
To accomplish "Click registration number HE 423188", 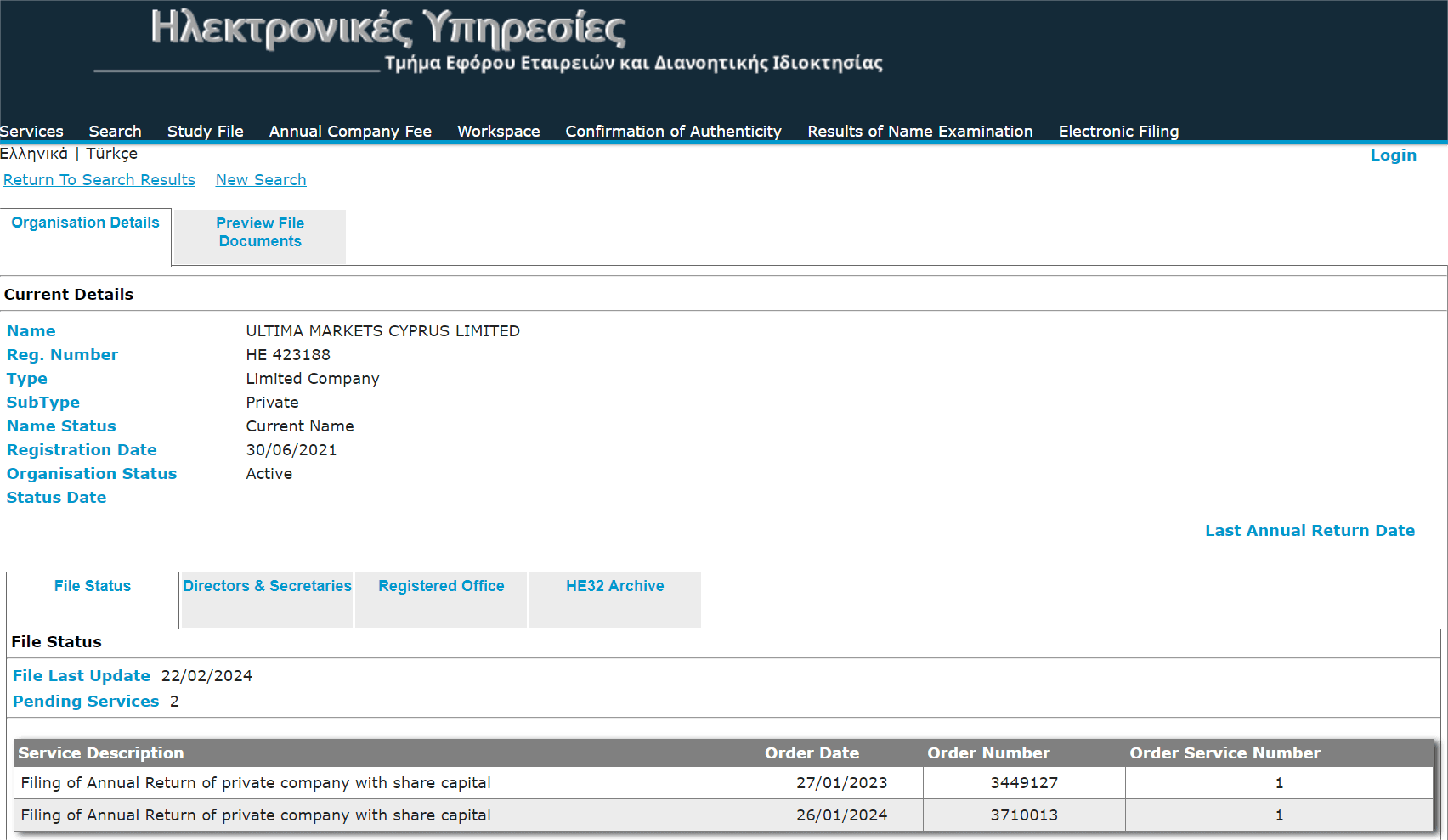I will coord(288,355).
